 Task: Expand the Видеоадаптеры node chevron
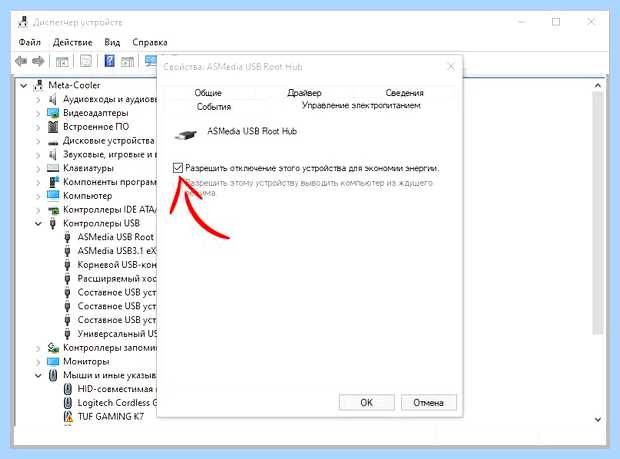click(x=38, y=113)
